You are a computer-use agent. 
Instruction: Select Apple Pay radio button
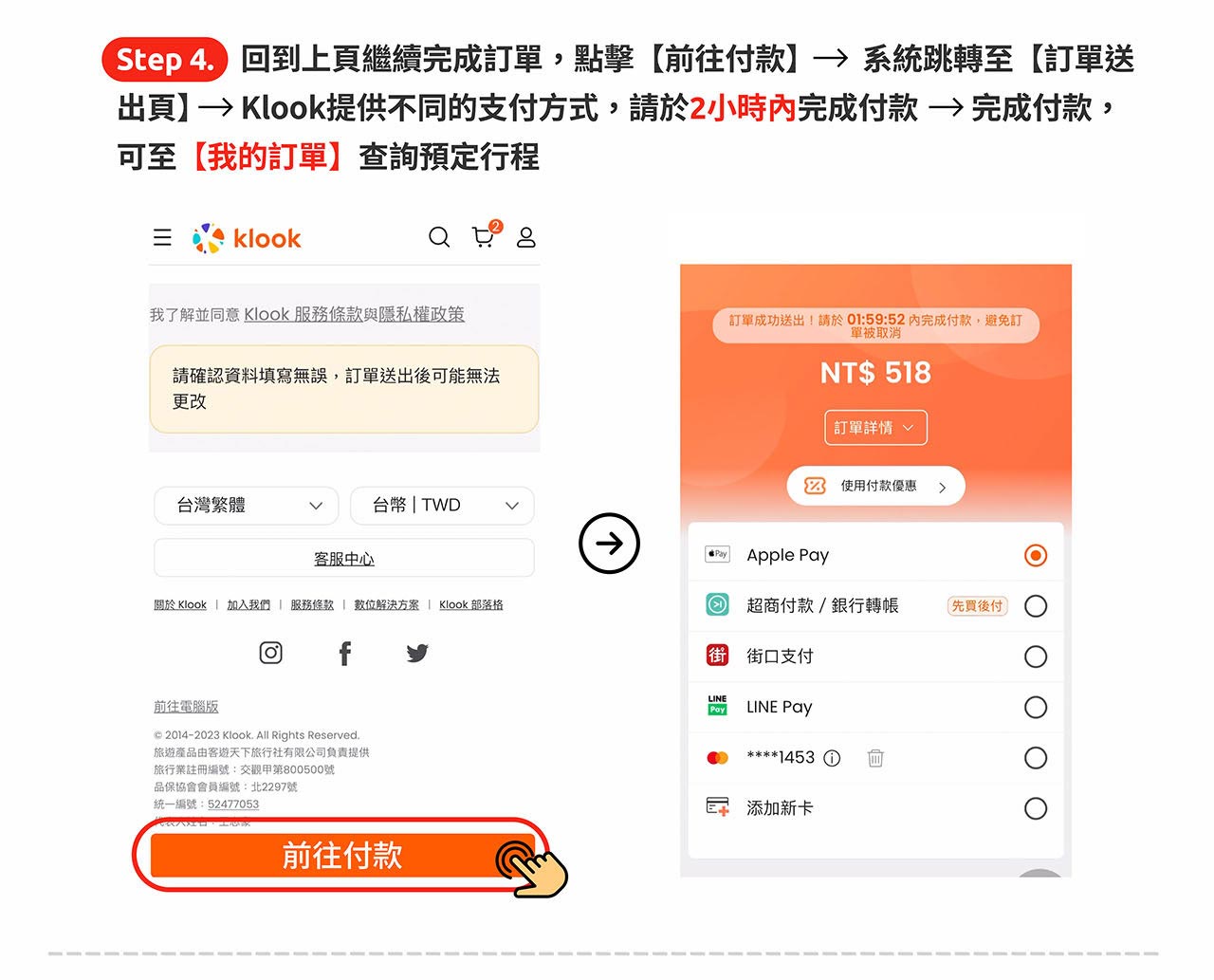(x=1036, y=555)
